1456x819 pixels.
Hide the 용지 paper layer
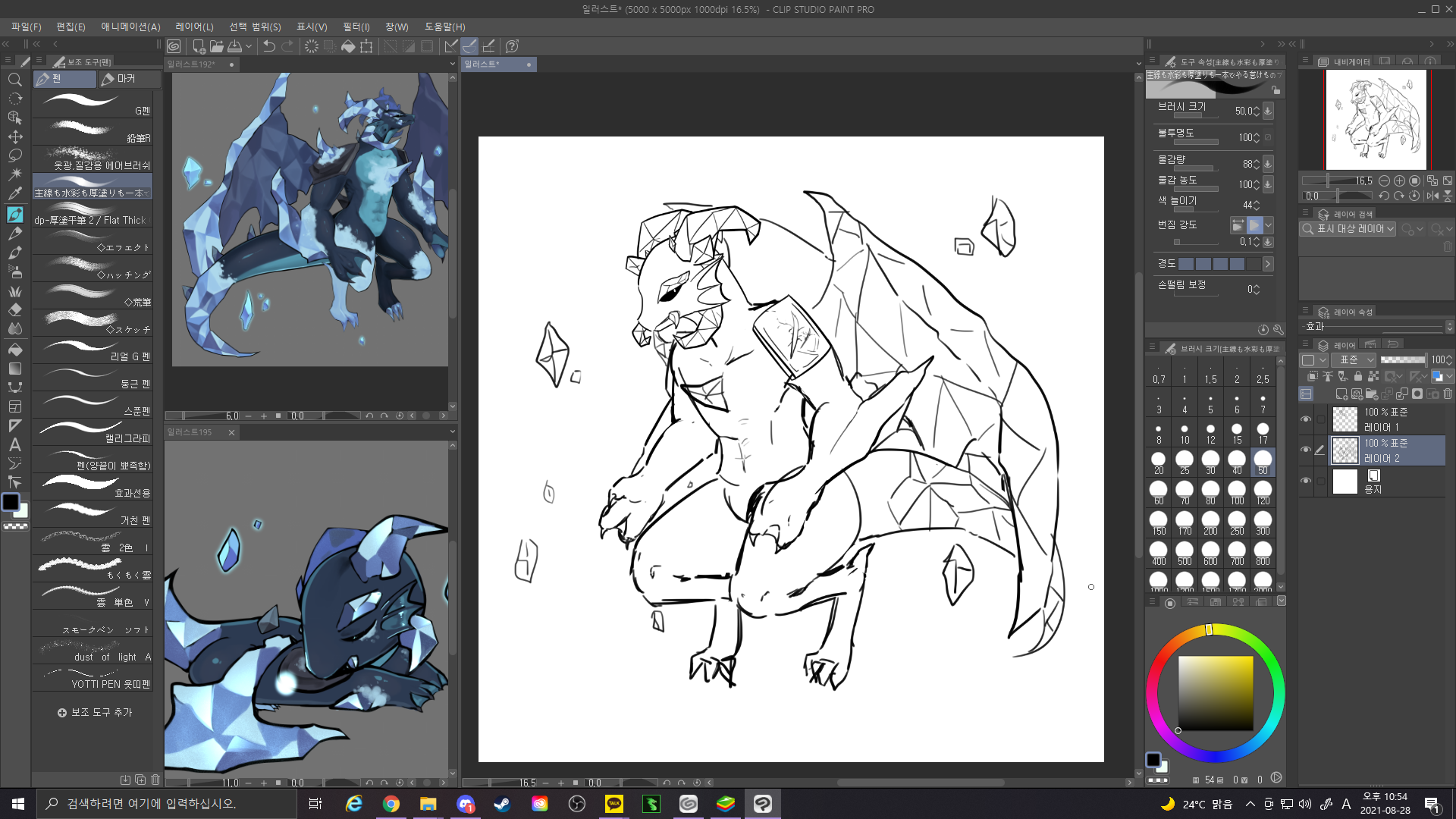(1306, 481)
